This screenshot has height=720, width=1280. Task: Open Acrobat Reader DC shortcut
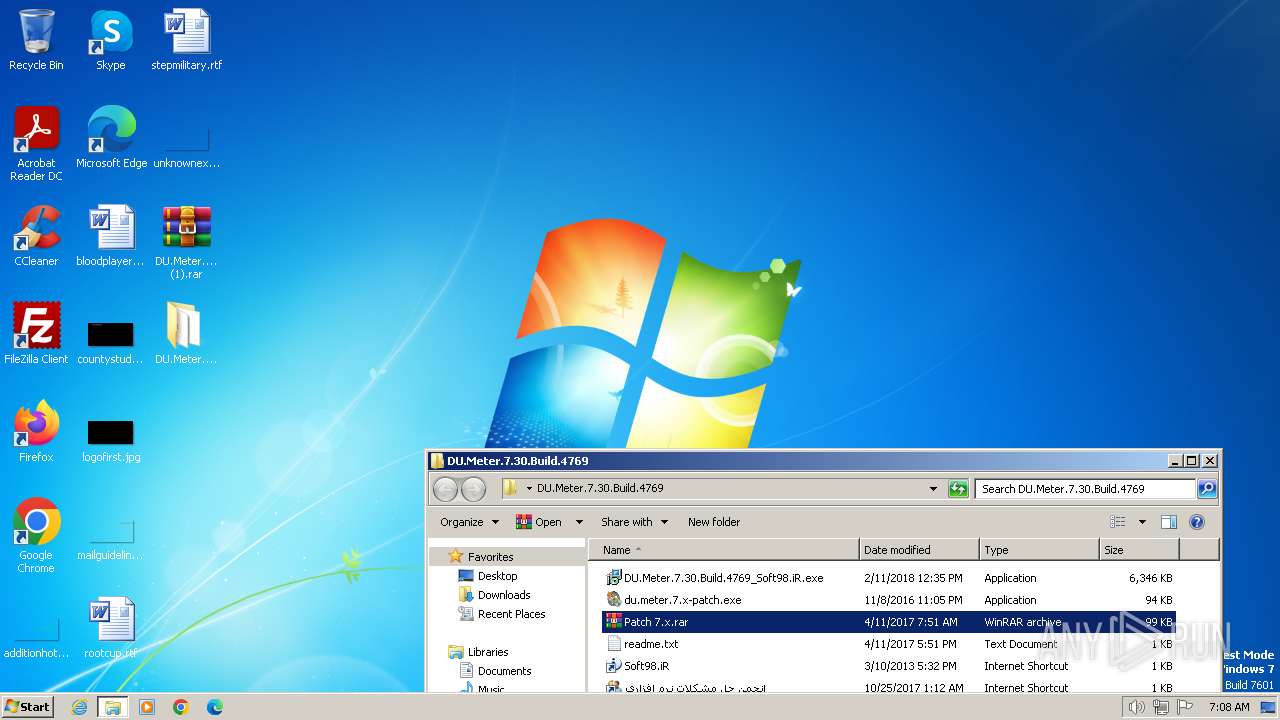pyautogui.click(x=36, y=143)
